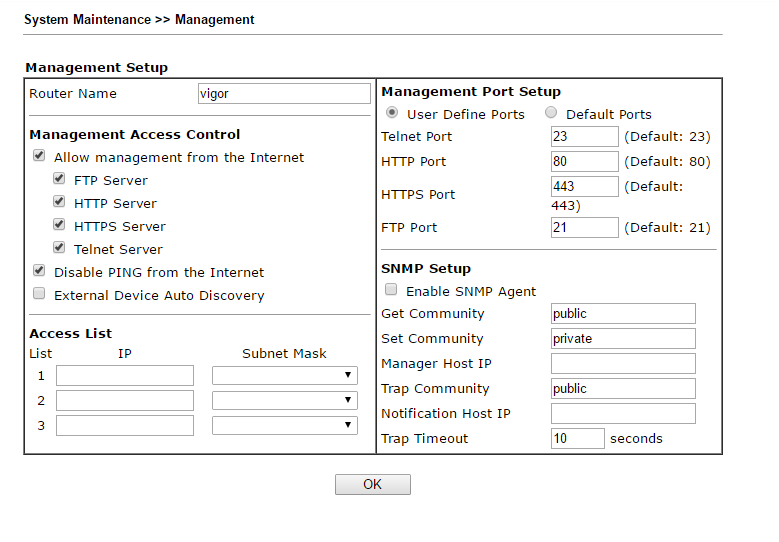This screenshot has width=779, height=542.
Task: Select the User Define Ports option
Action: point(392,114)
